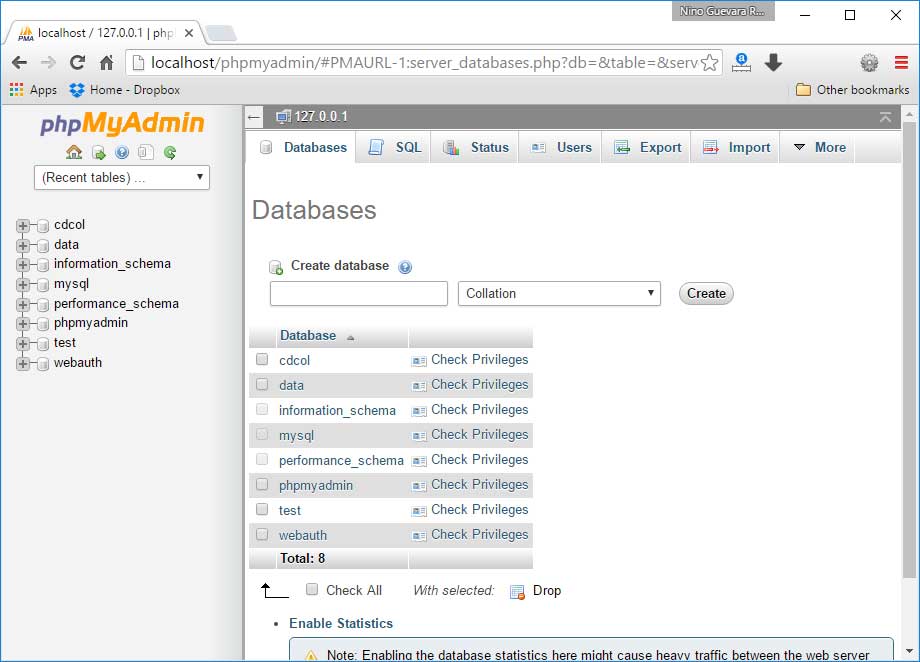Go to browser home page icon
The height and width of the screenshot is (662, 920).
107,62
